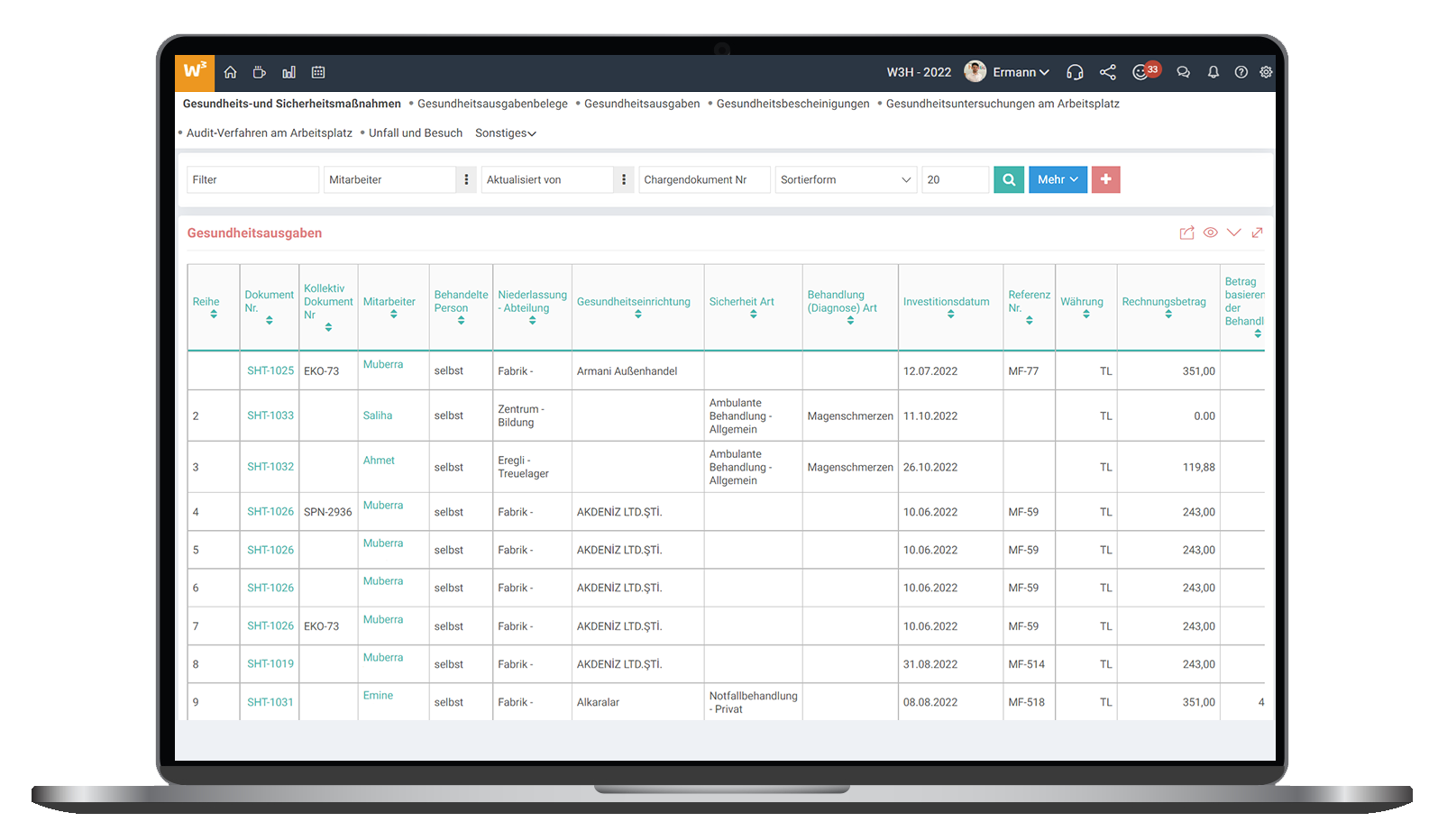Image resolution: width=1438 pixels, height=840 pixels.
Task: Open employee link Ahmet
Action: point(379,461)
